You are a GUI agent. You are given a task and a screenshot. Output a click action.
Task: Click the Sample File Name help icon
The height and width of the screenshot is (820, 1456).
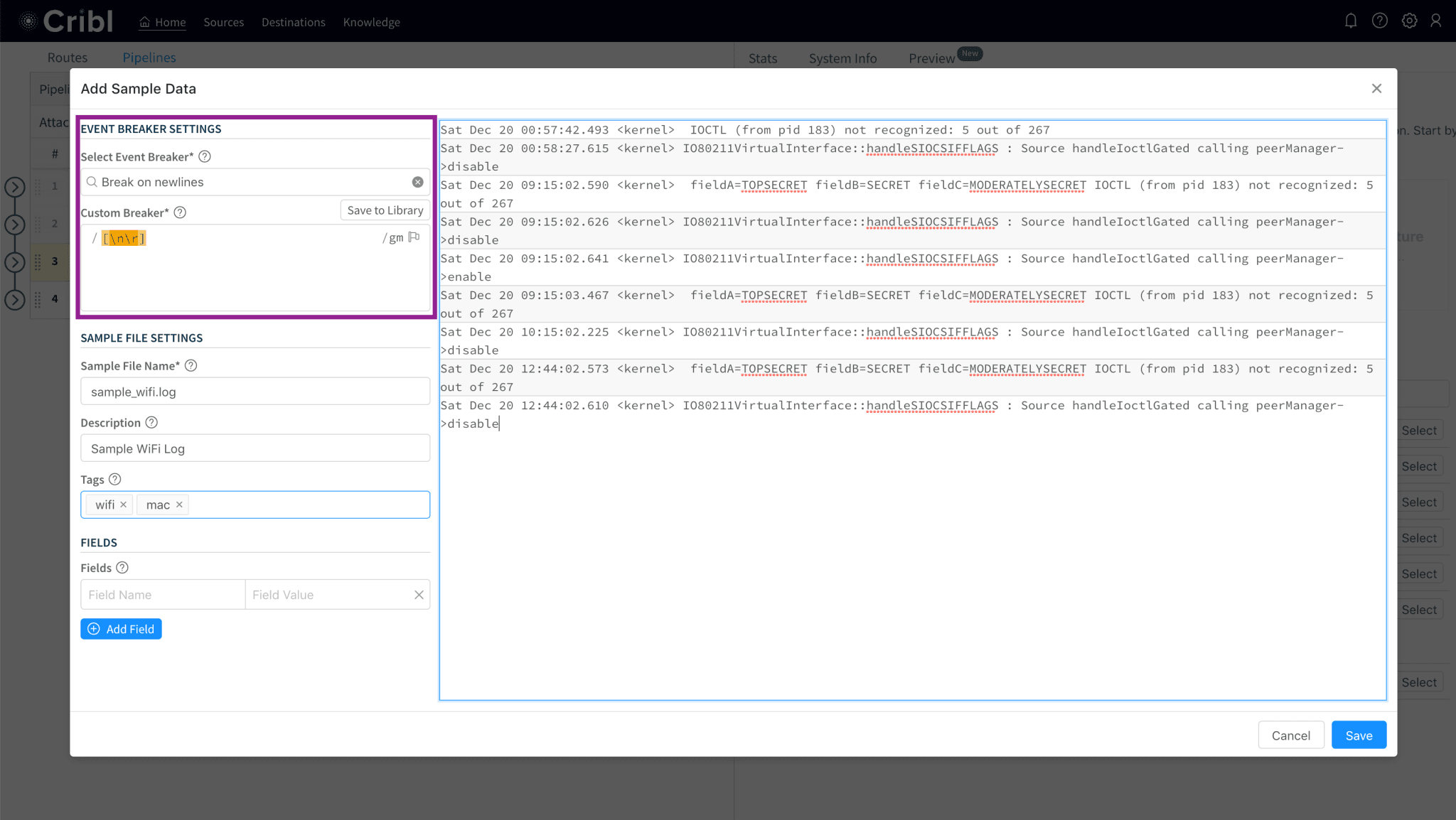tap(191, 365)
